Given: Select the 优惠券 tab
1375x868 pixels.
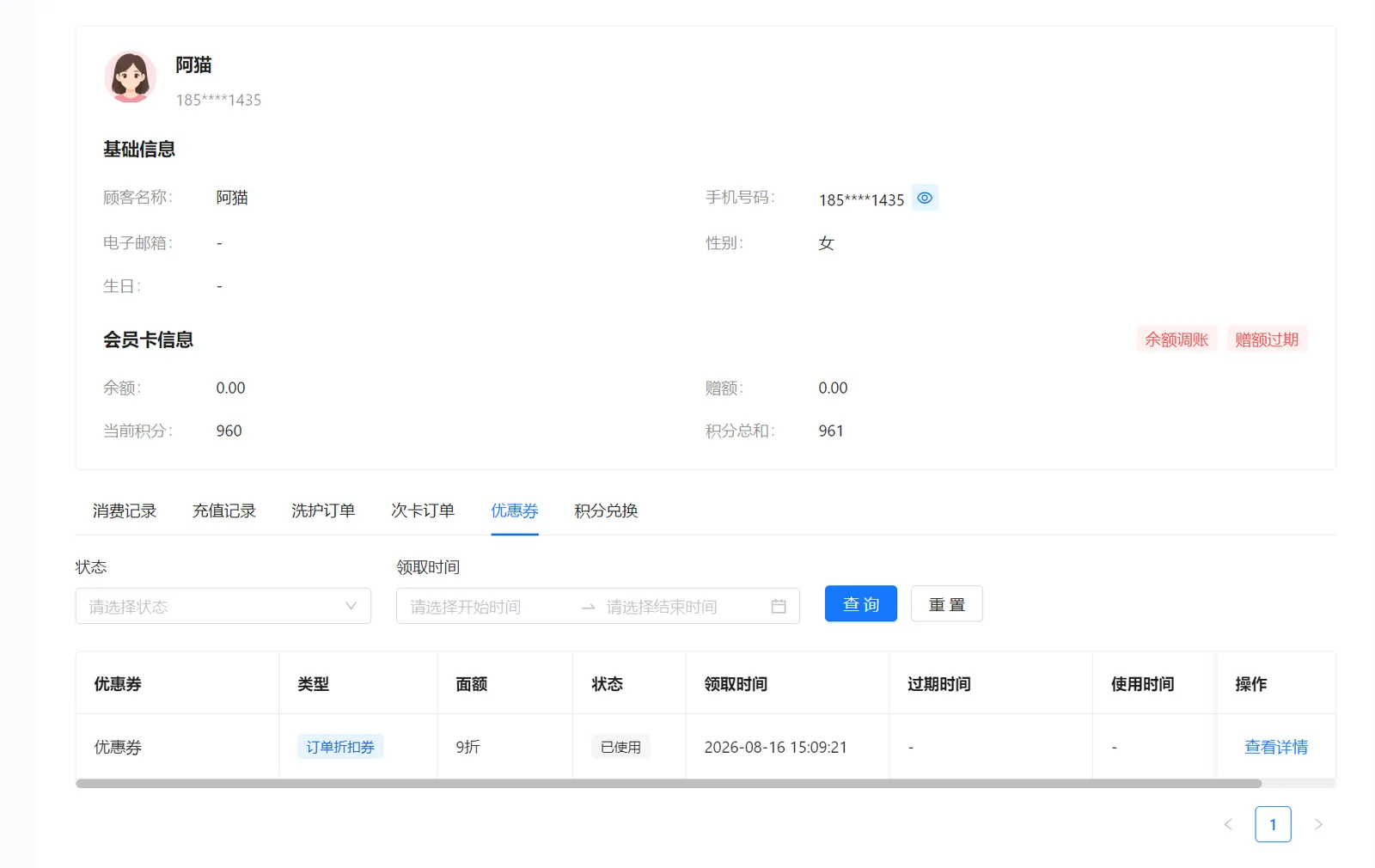Looking at the screenshot, I should point(515,510).
